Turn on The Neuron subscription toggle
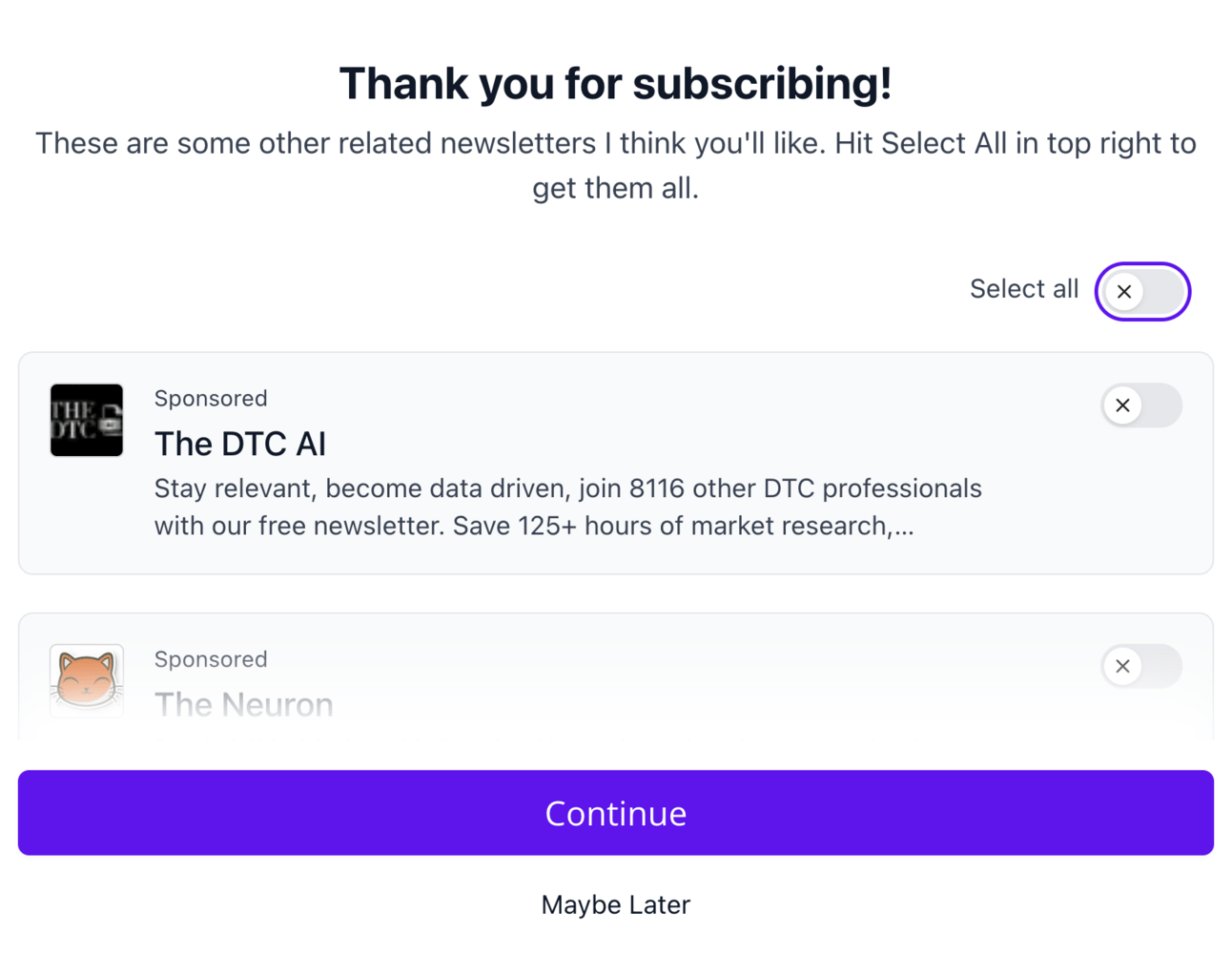Screen dimensions: 1232x975 [1142, 666]
